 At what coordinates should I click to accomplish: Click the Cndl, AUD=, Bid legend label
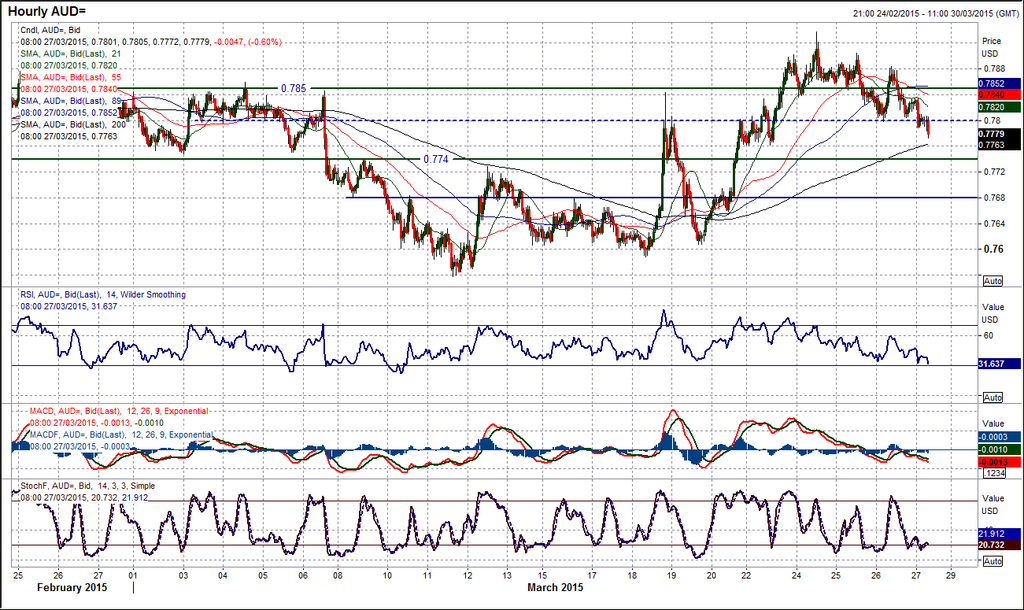click(51, 30)
